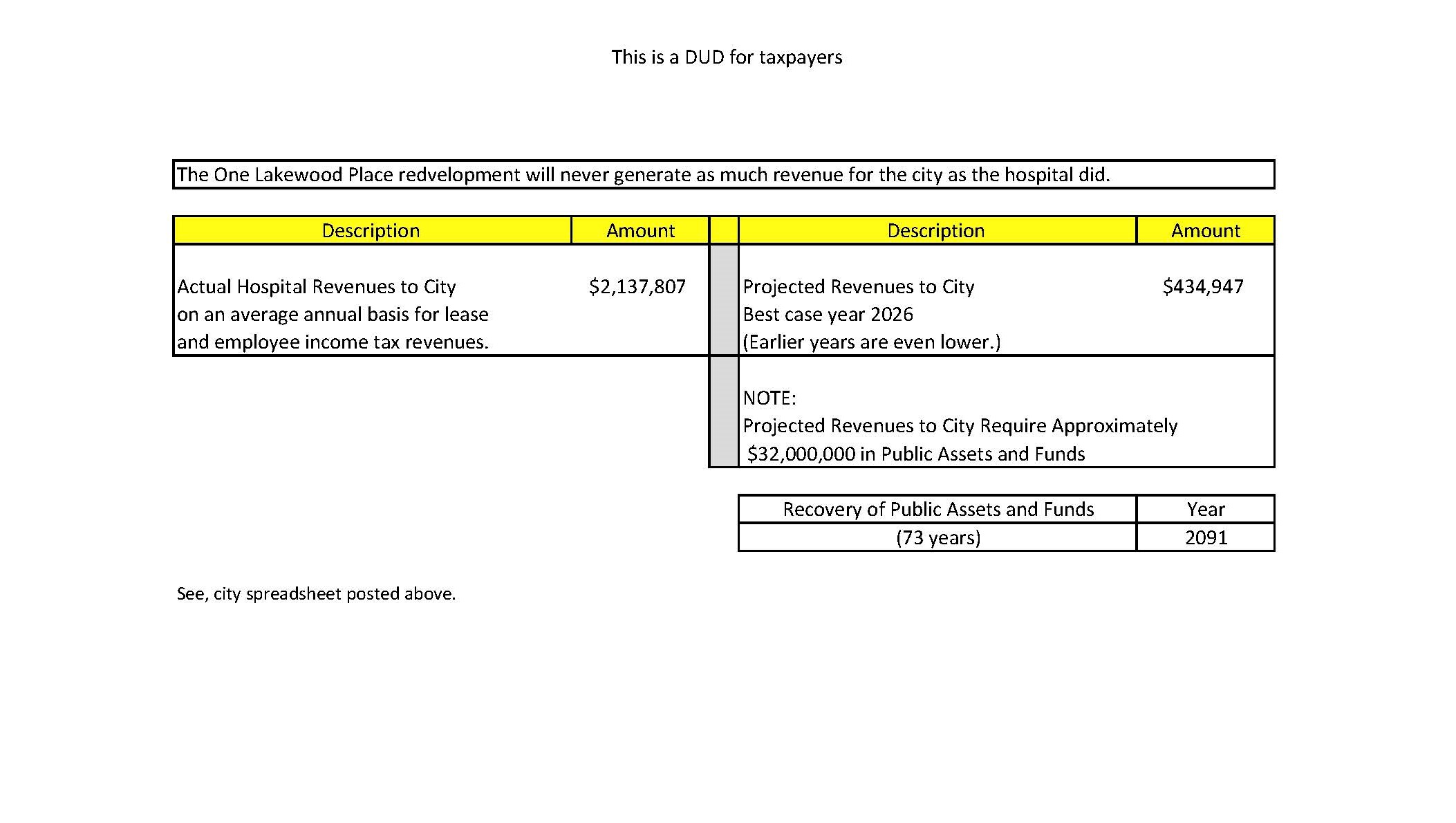
Task: Click the right yellow Description header
Action: pos(936,230)
